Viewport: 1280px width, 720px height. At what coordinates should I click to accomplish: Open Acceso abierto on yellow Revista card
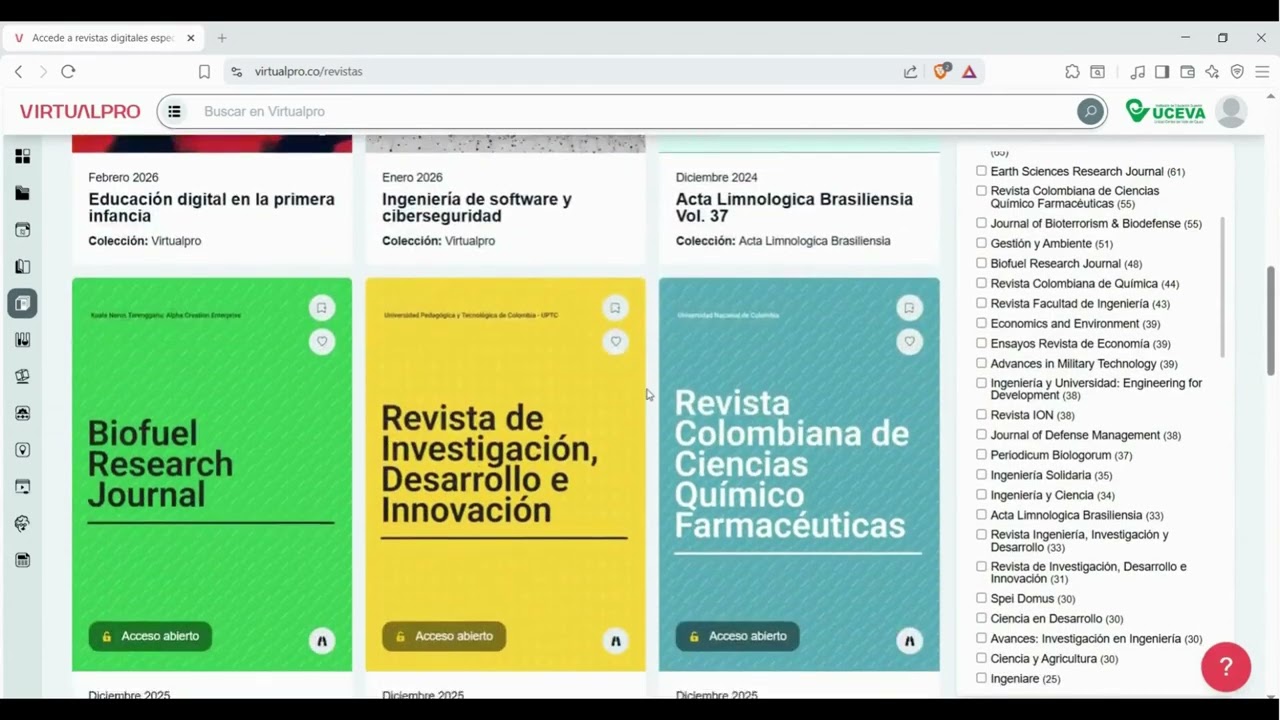pos(444,636)
